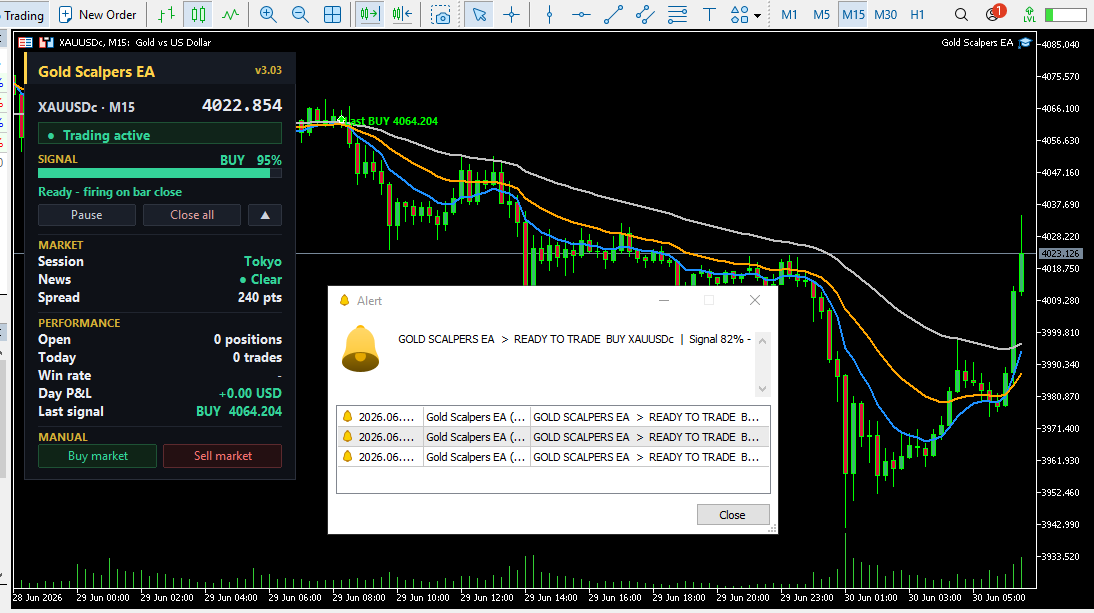The width and height of the screenshot is (1094, 613).
Task: Click the Last BUY 4064.204 chart label
Action: [x=392, y=121]
